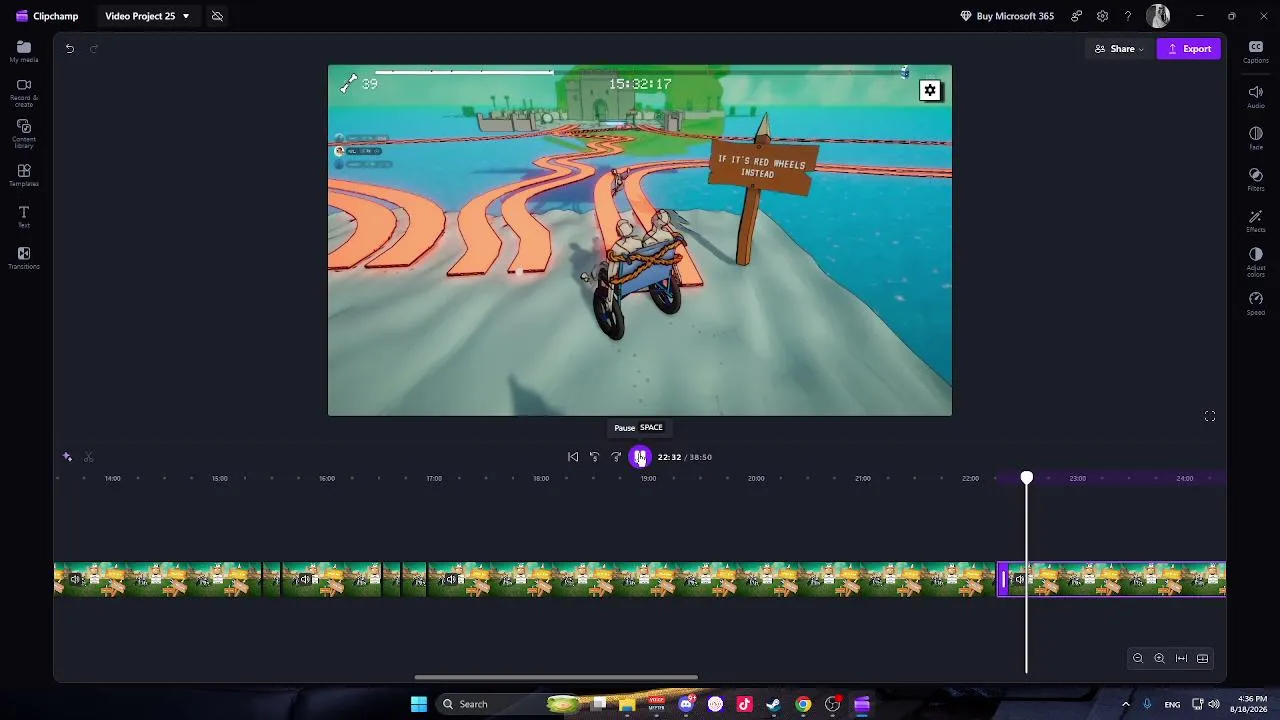Open the Text panel in the sidebar
The height and width of the screenshot is (720, 1280).
pyautogui.click(x=24, y=217)
